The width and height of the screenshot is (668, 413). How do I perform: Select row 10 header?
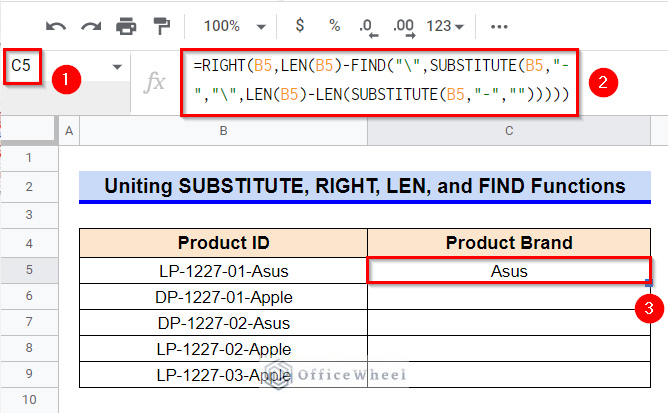[29, 400]
